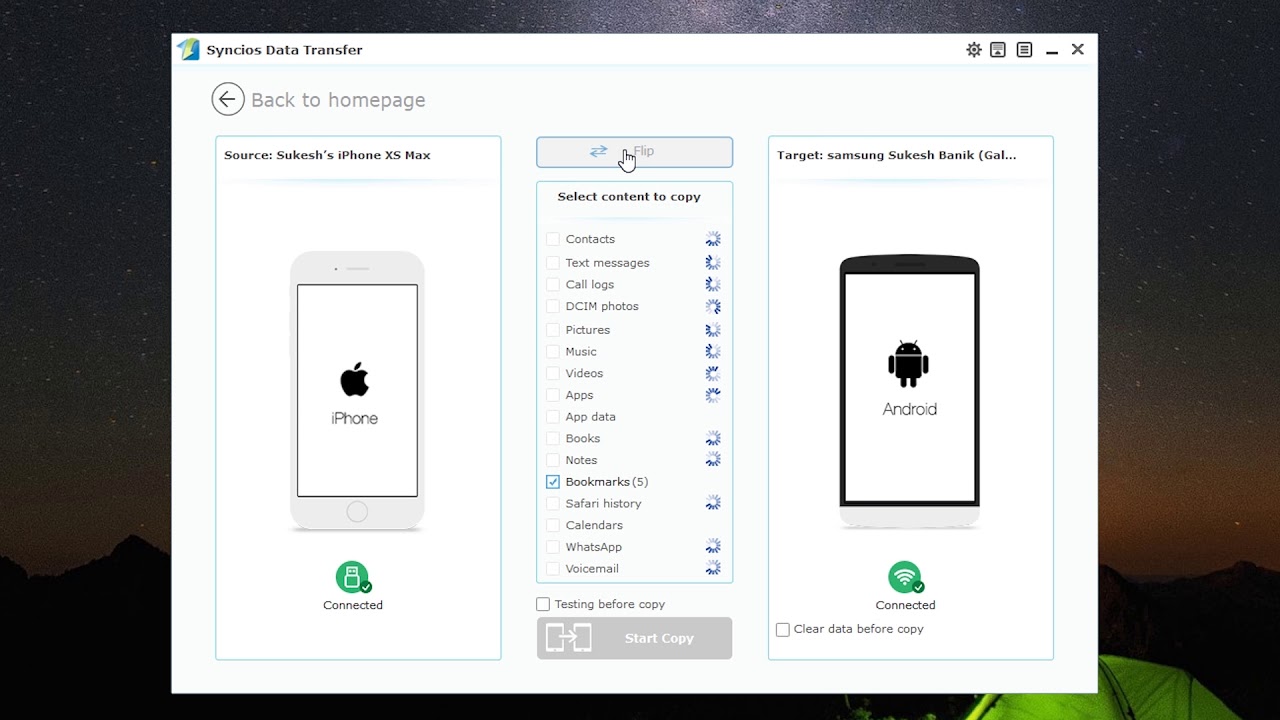1280x720 pixels.
Task: Click the loading spinner next to Books
Action: [713, 439]
